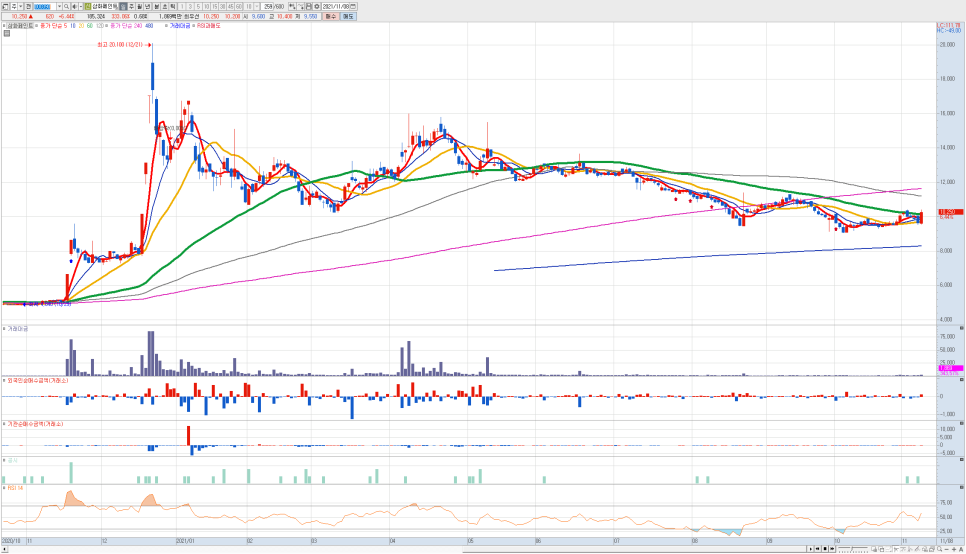
Task: Select the 3 interval preset button
Action: pyautogui.click(x=190, y=6)
